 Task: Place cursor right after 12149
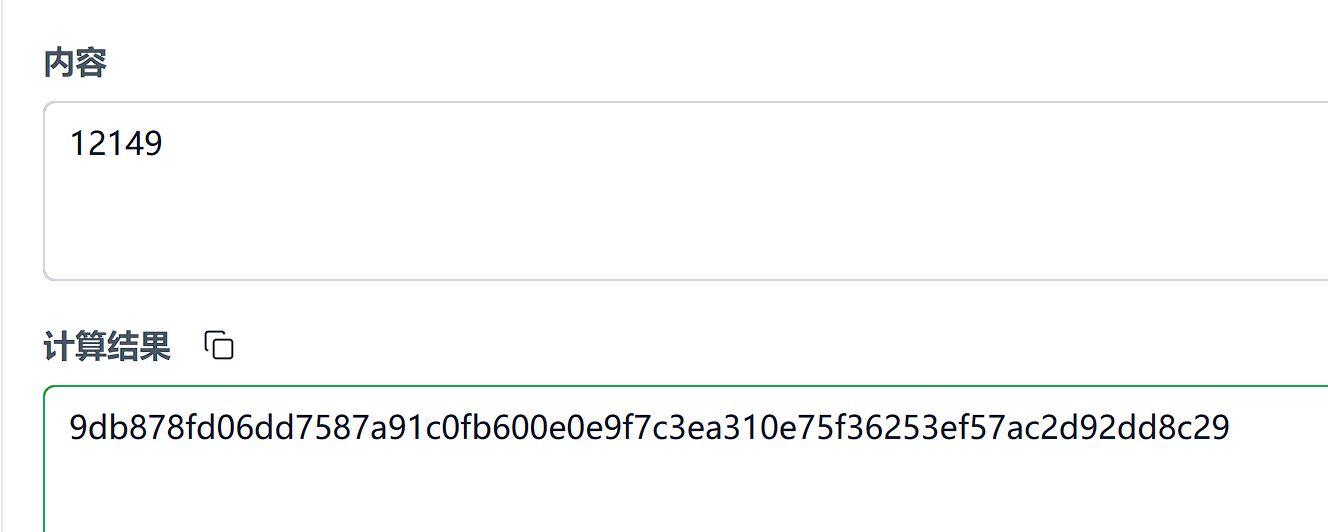pos(165,144)
